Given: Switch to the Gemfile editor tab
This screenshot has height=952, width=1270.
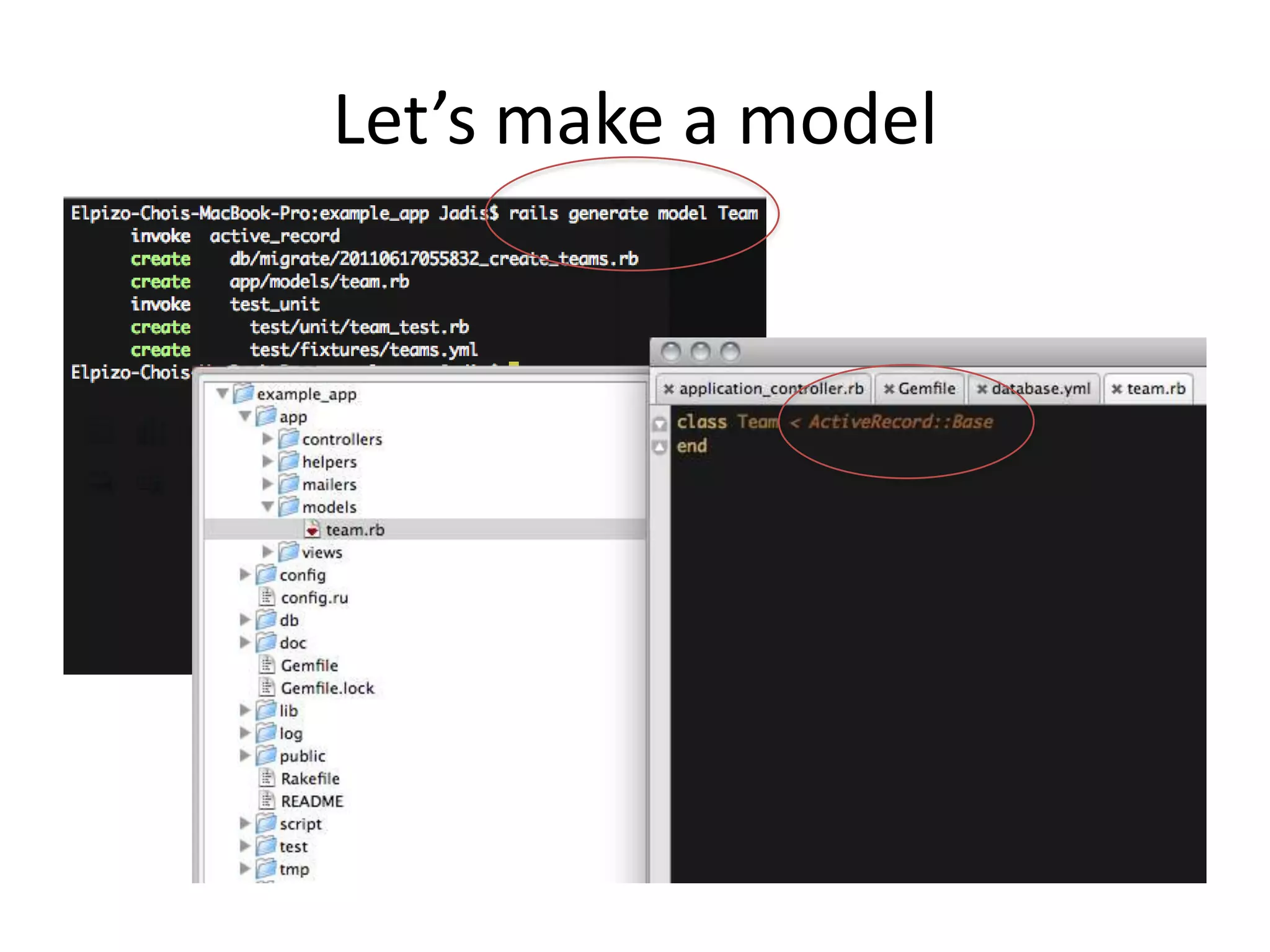Looking at the screenshot, I should click(920, 389).
